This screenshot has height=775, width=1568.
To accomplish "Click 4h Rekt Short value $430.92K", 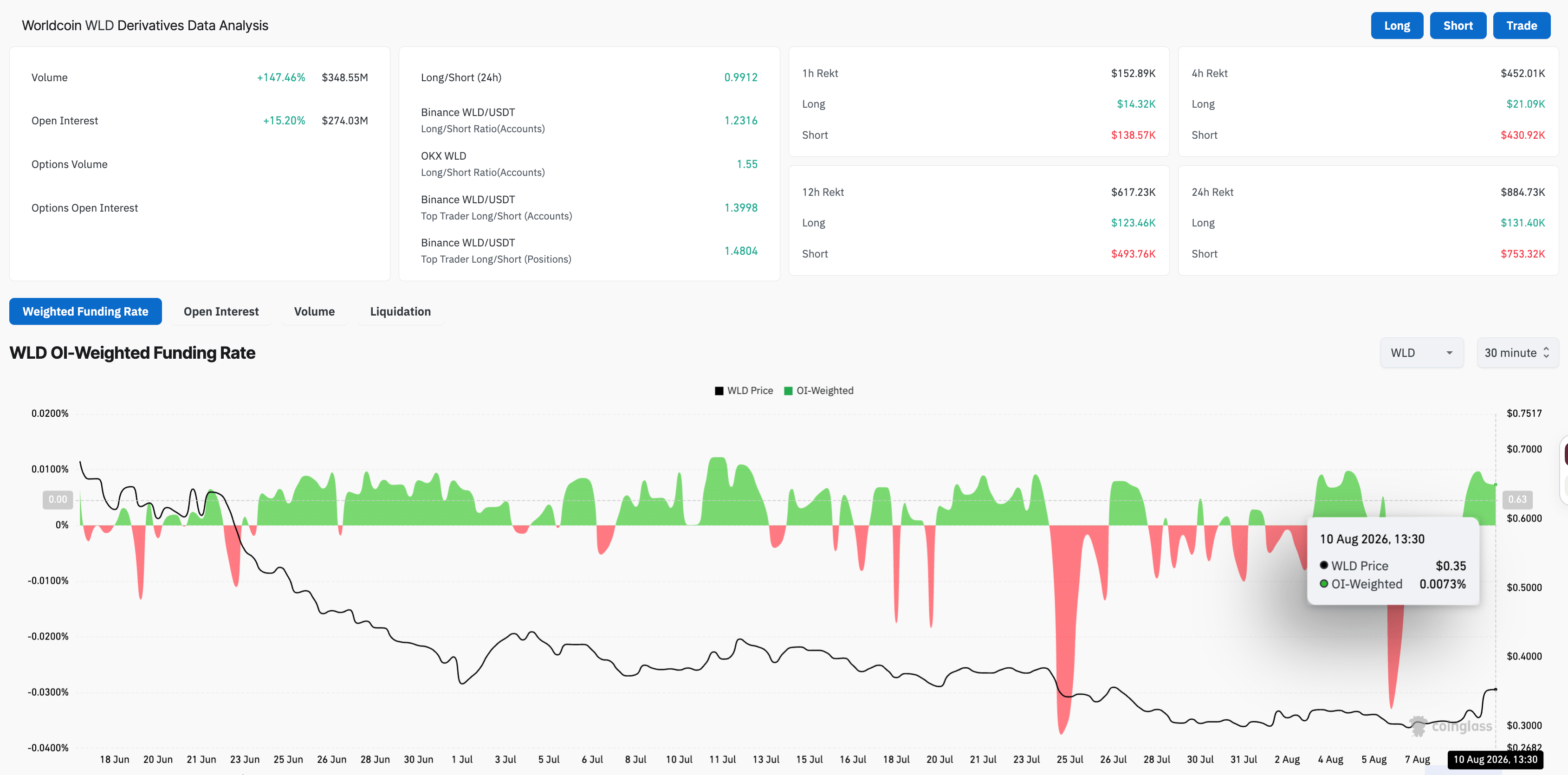I will click(x=1523, y=135).
